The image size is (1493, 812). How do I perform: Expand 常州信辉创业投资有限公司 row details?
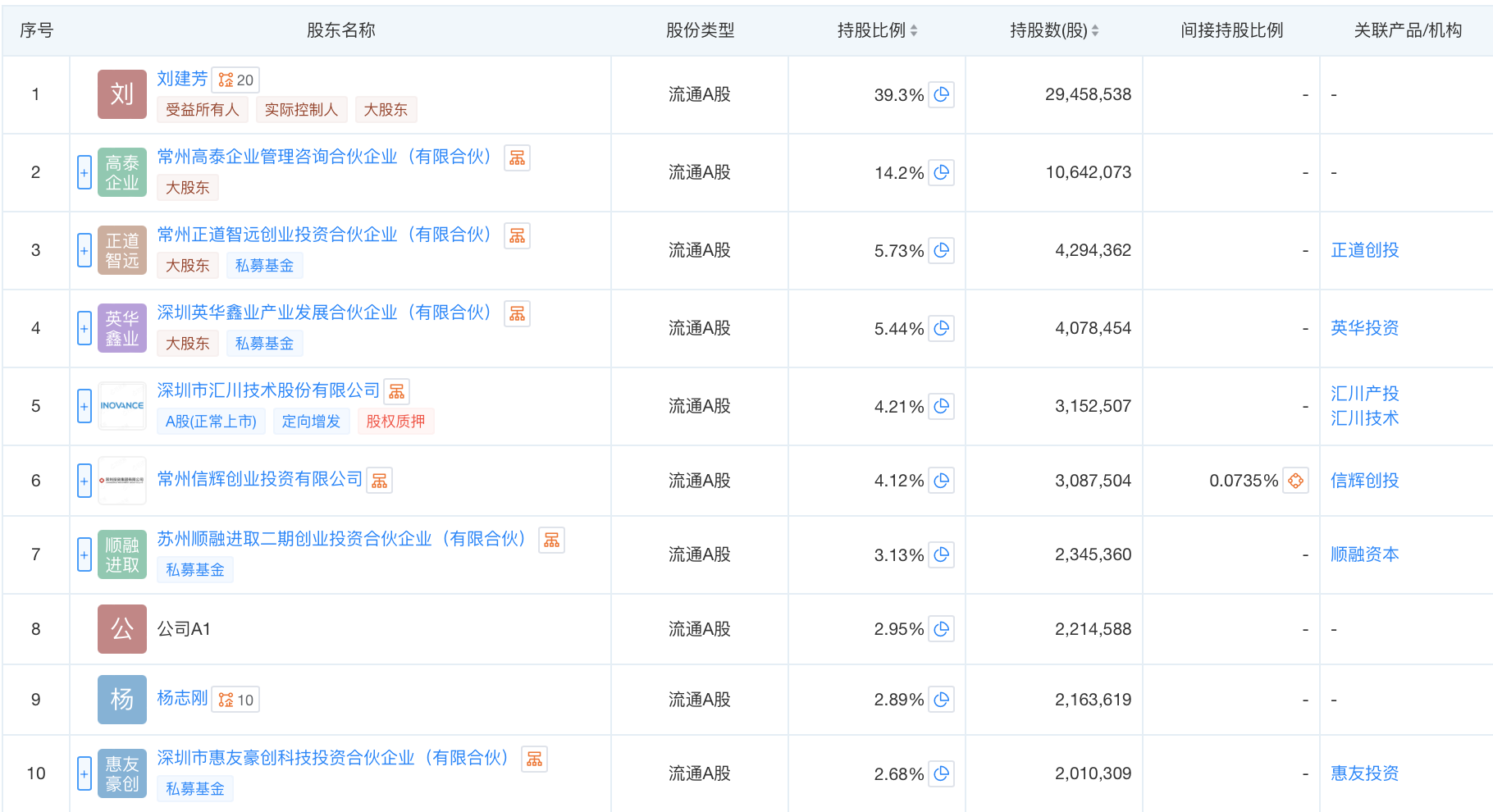pyautogui.click(x=84, y=481)
